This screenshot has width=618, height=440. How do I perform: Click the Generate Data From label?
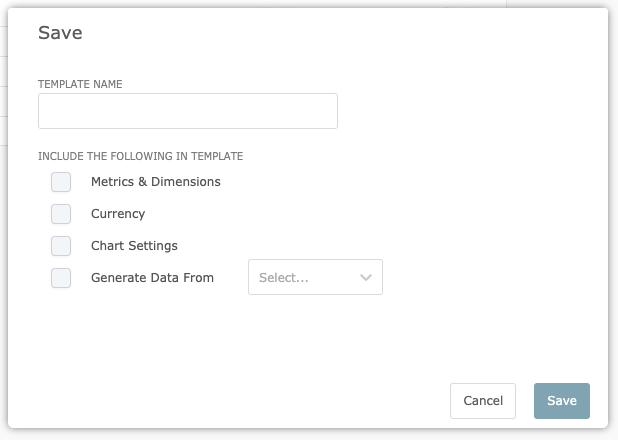pos(152,278)
